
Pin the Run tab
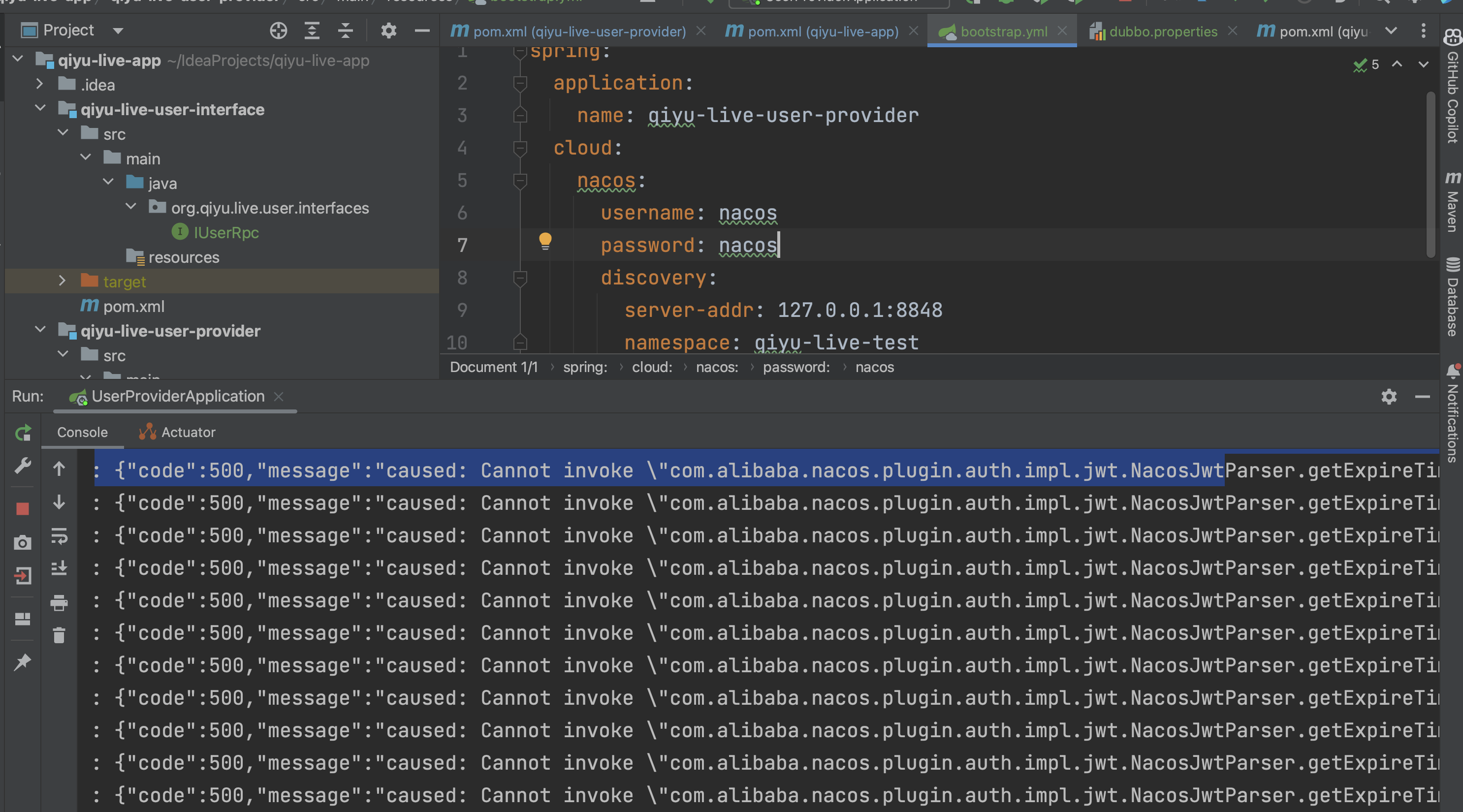(x=23, y=662)
